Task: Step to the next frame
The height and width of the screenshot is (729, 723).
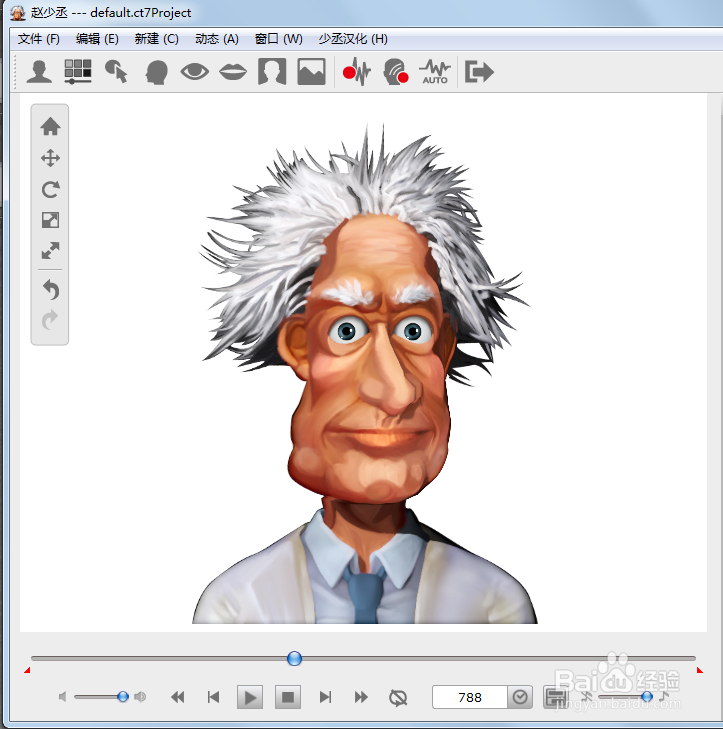Action: pos(325,697)
